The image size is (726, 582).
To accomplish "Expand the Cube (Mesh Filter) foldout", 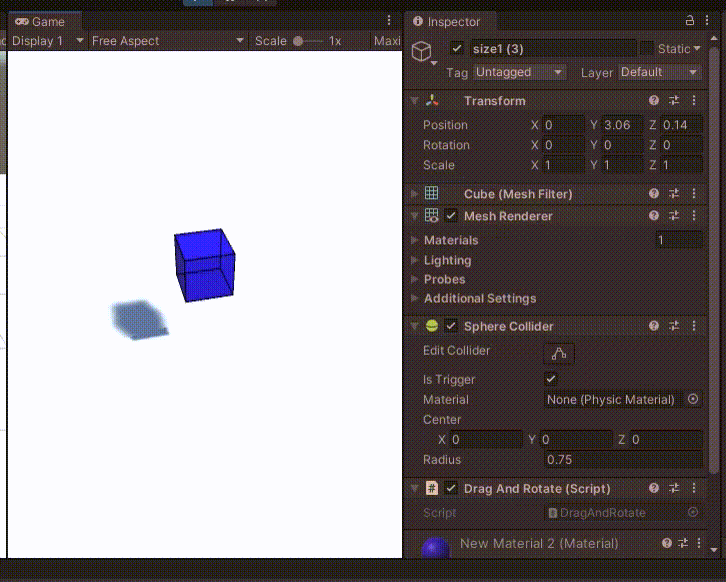I will [x=415, y=194].
